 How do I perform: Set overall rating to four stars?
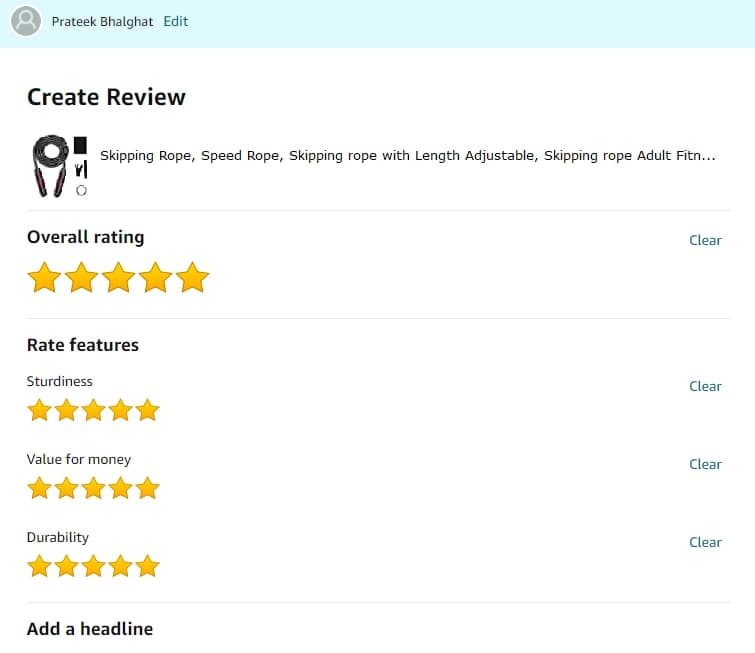pos(155,278)
